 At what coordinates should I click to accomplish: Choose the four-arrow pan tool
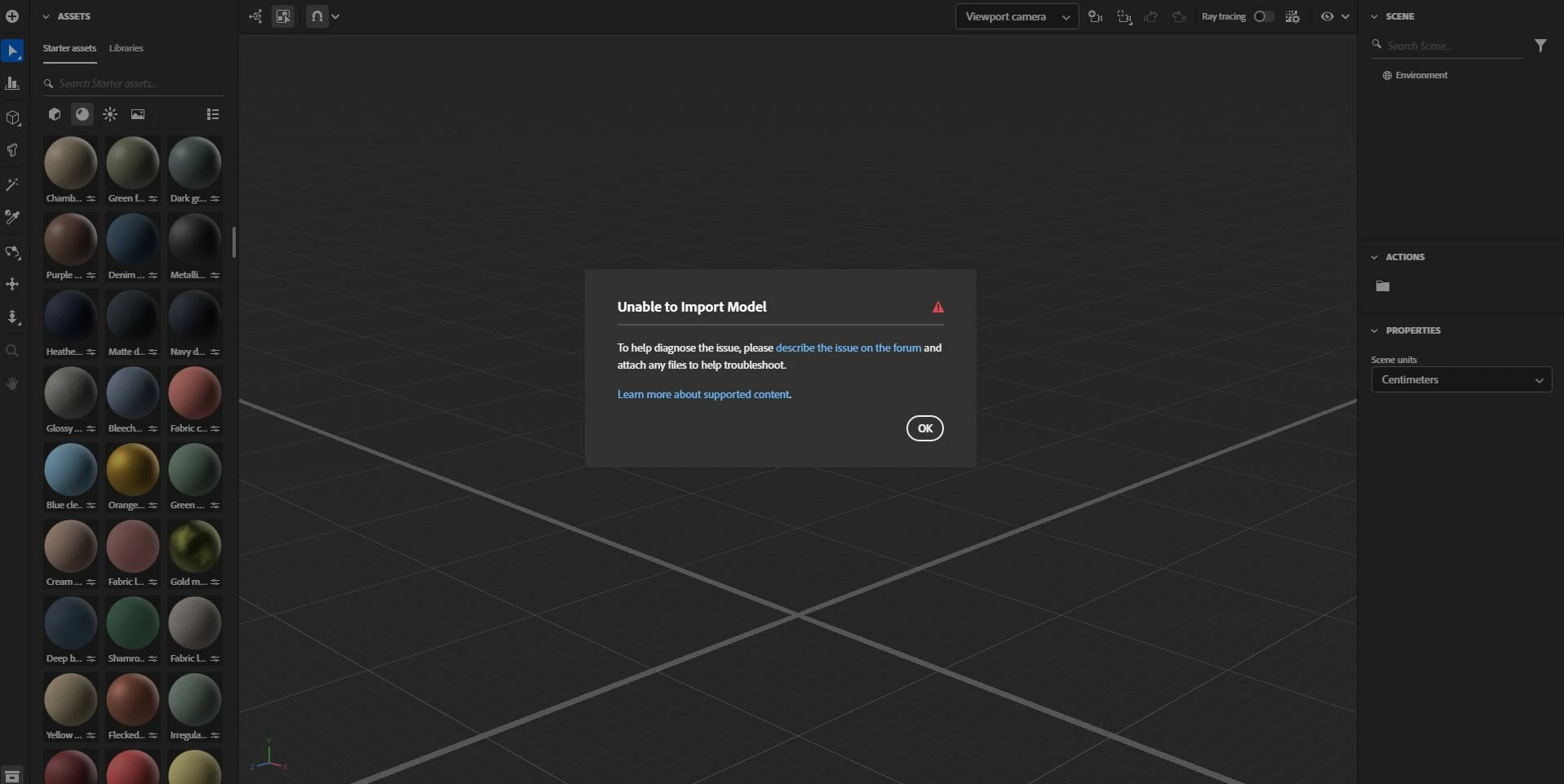pos(12,284)
